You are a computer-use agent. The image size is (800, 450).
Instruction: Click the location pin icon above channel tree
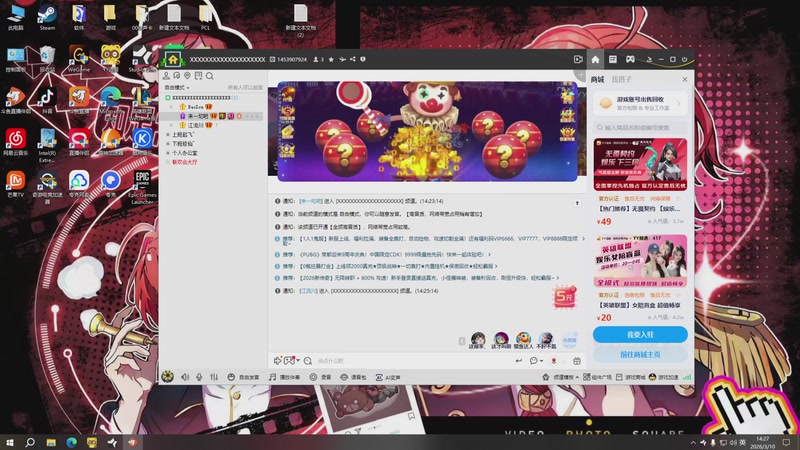[187, 76]
